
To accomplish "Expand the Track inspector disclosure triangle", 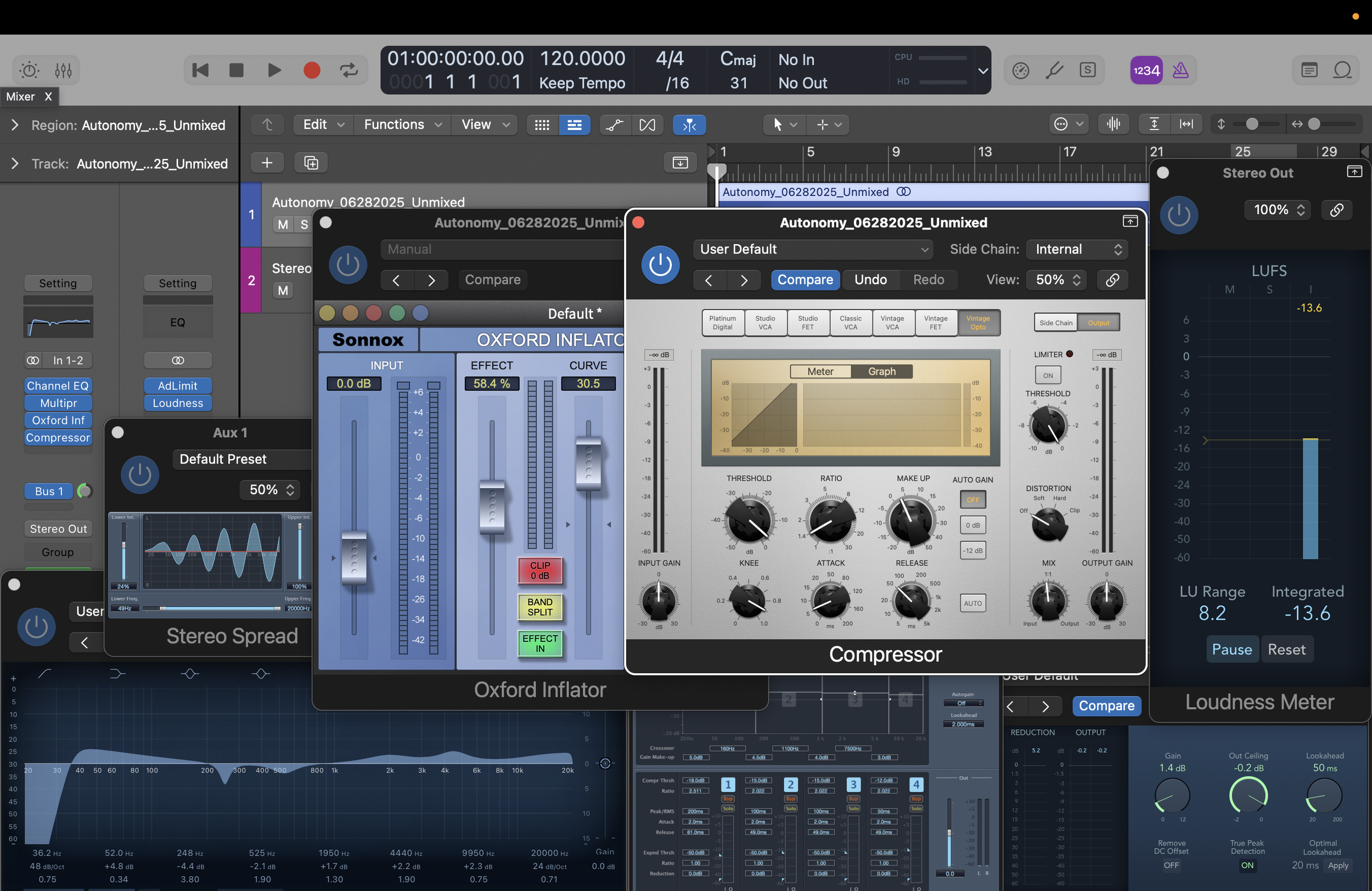I will [15, 163].
